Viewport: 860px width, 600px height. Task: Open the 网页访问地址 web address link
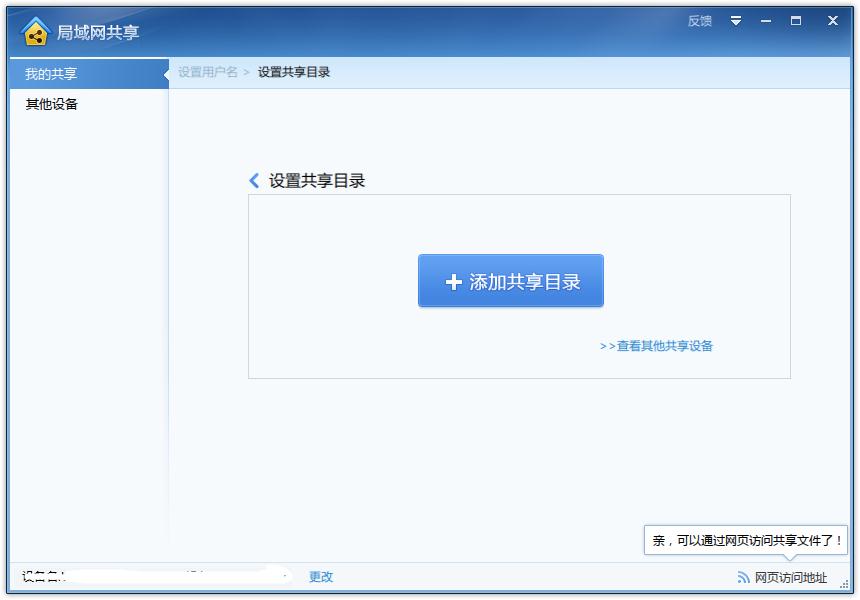click(x=791, y=578)
